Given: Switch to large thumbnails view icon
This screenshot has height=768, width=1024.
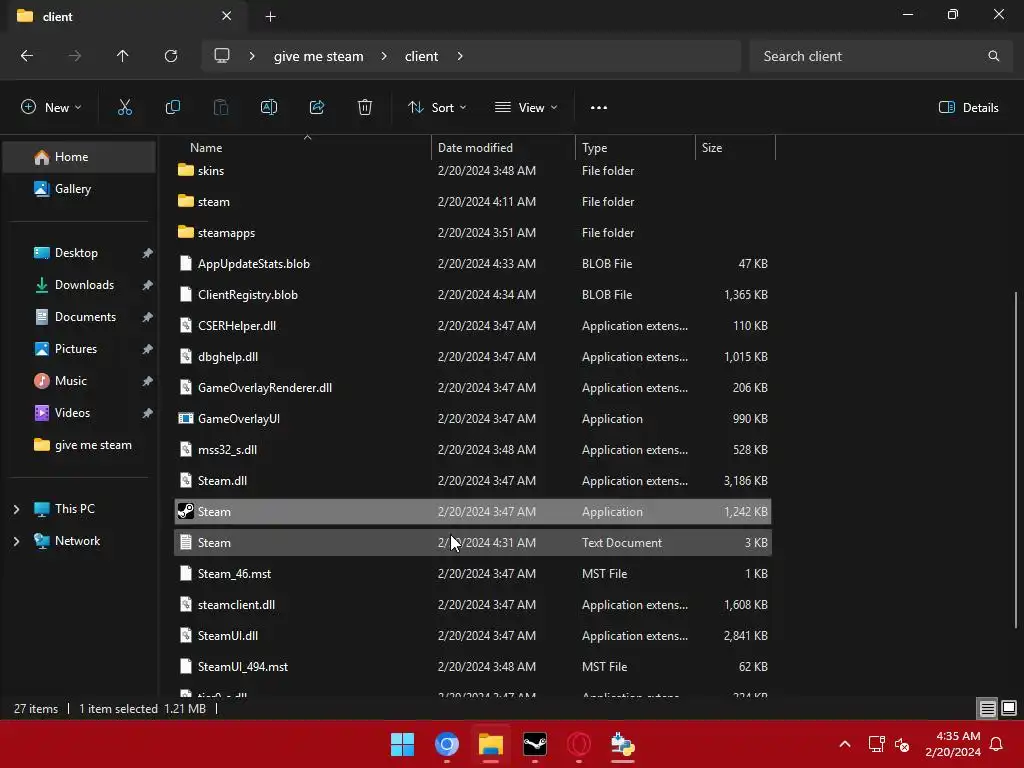Looking at the screenshot, I should point(1009,708).
